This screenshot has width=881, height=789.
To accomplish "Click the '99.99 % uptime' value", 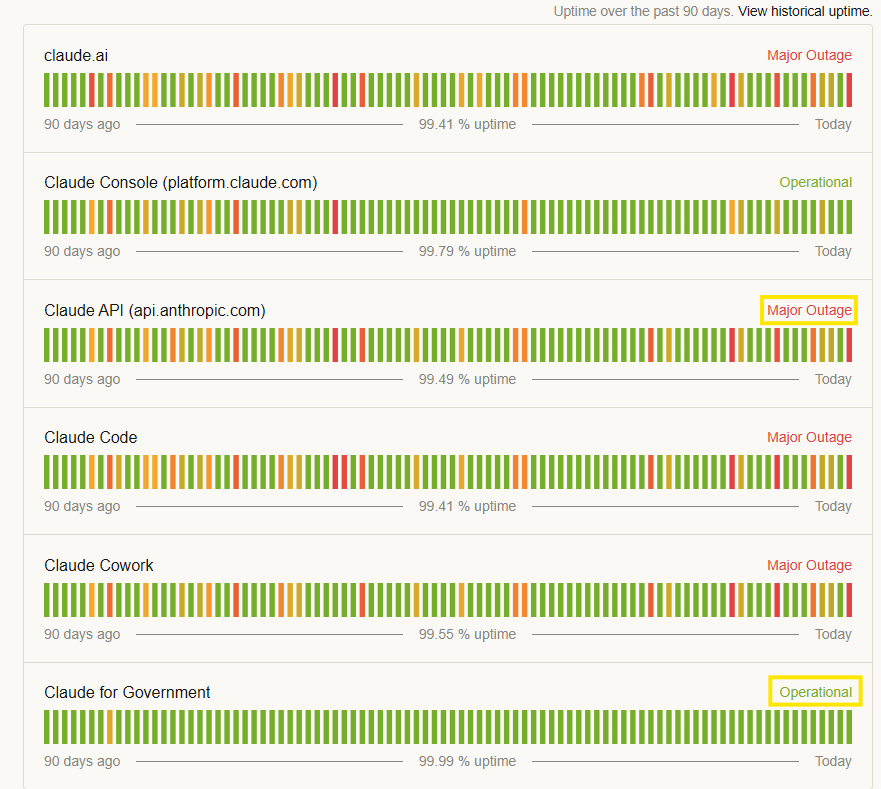I will click(x=467, y=761).
